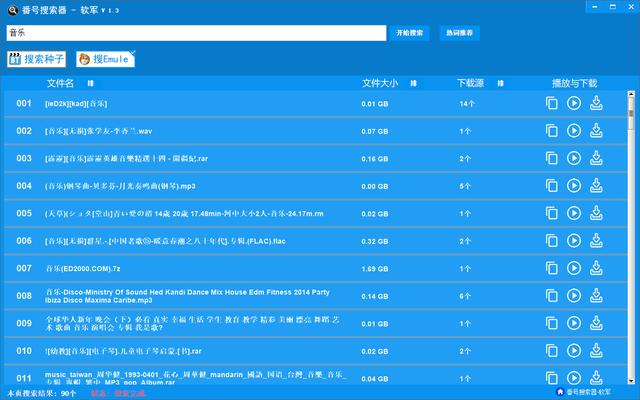The height and width of the screenshot is (400, 640).
Task: Switch to the 搜索种子 tab
Action: click(38, 60)
